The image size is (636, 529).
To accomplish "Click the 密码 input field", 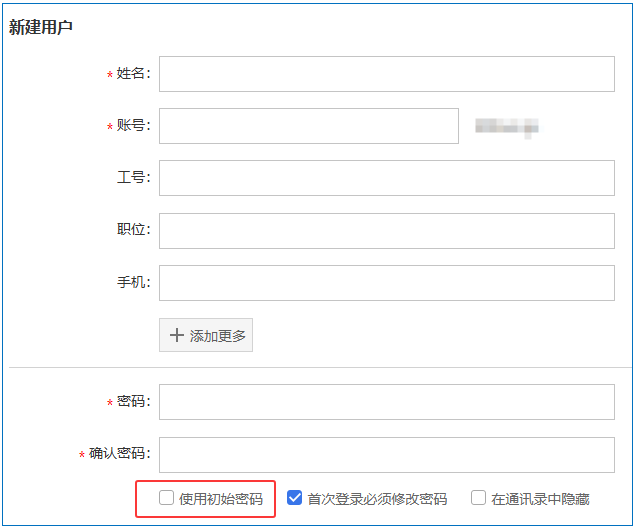I will 386,402.
